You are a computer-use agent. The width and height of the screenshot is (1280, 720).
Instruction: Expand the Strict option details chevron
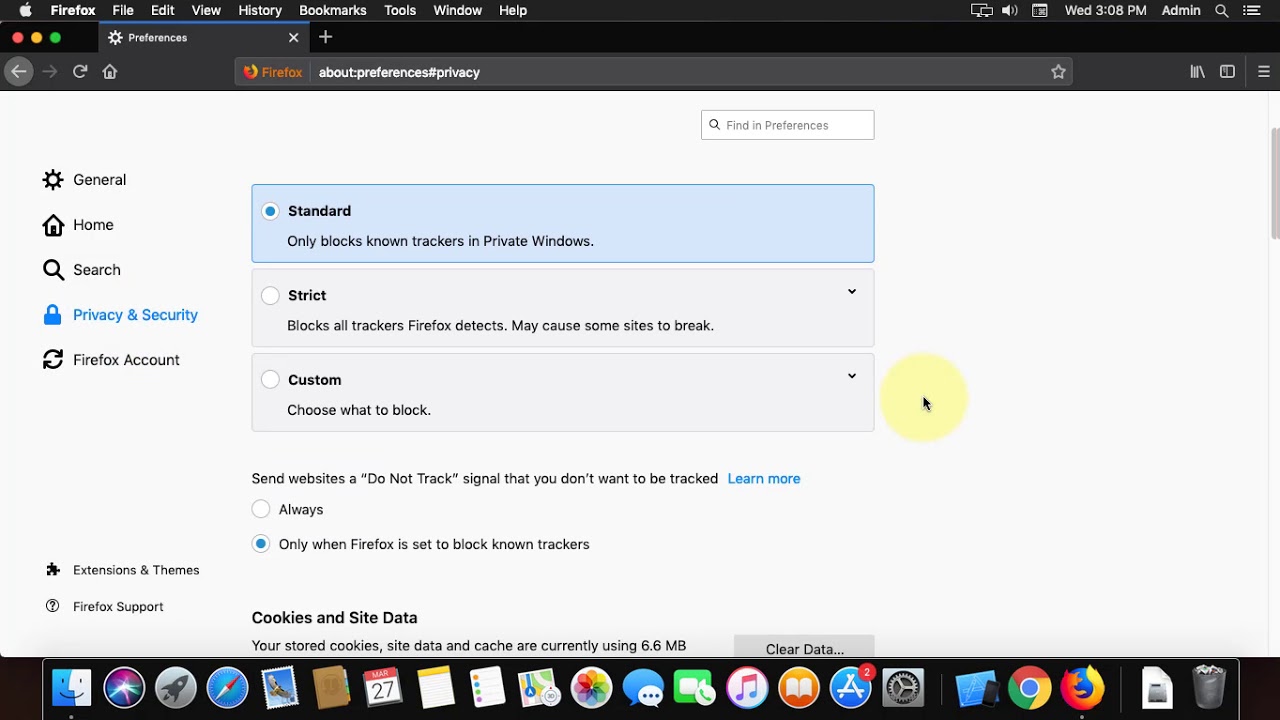coord(852,292)
